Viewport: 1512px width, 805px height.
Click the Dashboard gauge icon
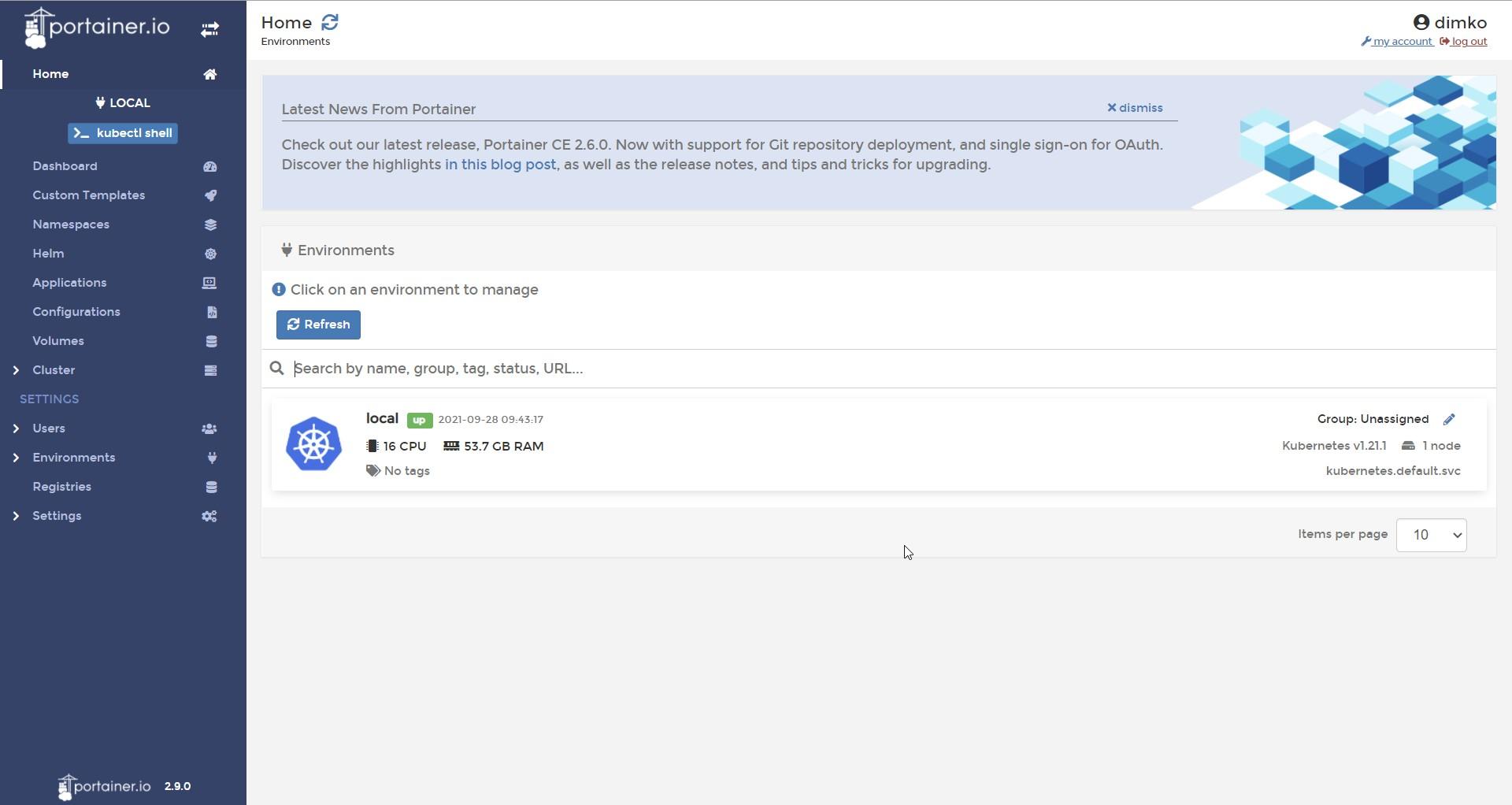pyautogui.click(x=210, y=166)
